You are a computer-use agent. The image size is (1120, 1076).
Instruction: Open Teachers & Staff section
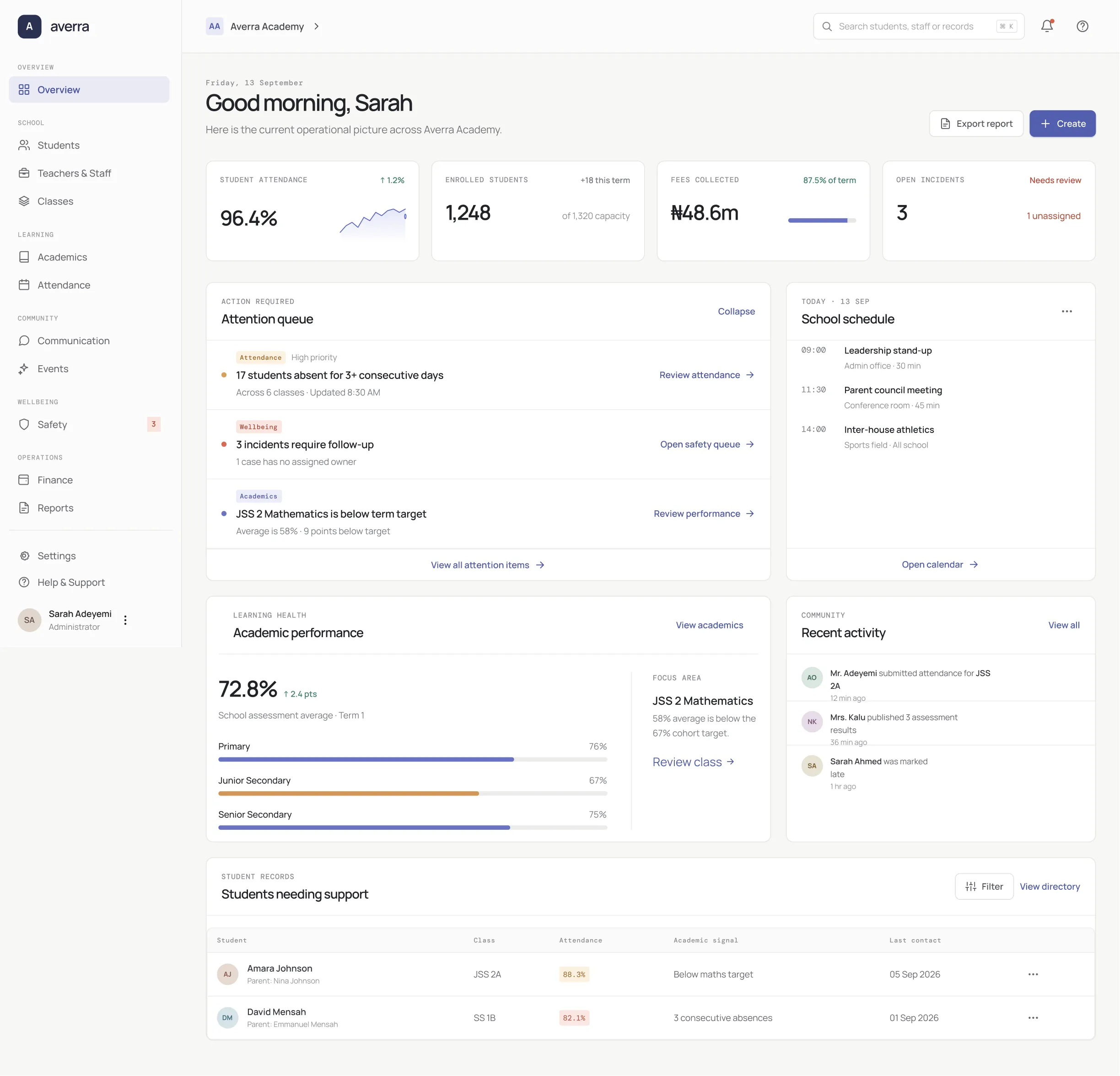(89, 173)
